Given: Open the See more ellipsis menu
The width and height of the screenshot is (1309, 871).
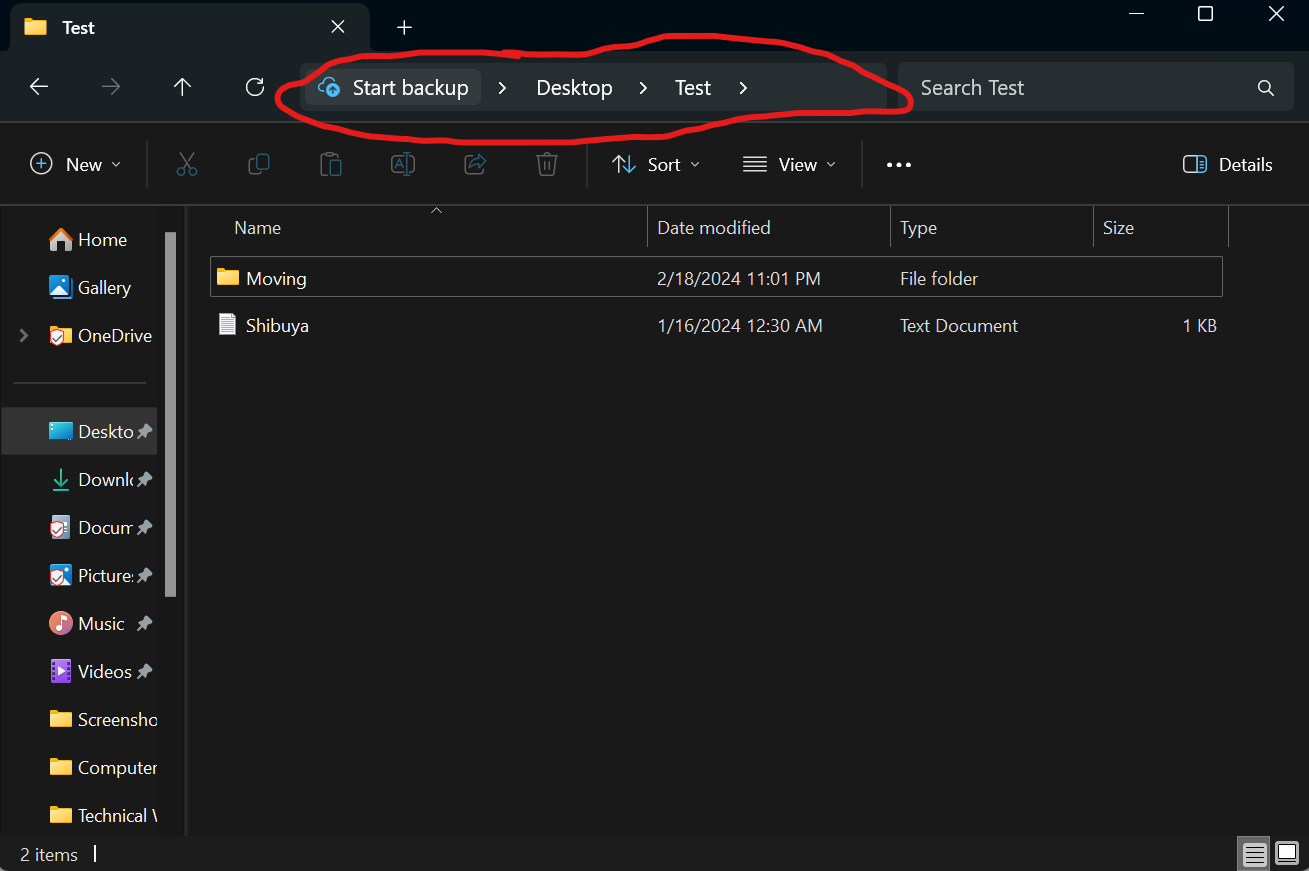Looking at the screenshot, I should coord(899,165).
